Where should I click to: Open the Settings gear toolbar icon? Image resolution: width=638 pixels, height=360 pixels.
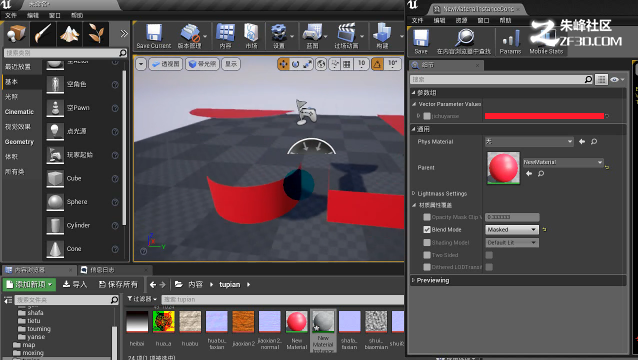click(x=279, y=36)
